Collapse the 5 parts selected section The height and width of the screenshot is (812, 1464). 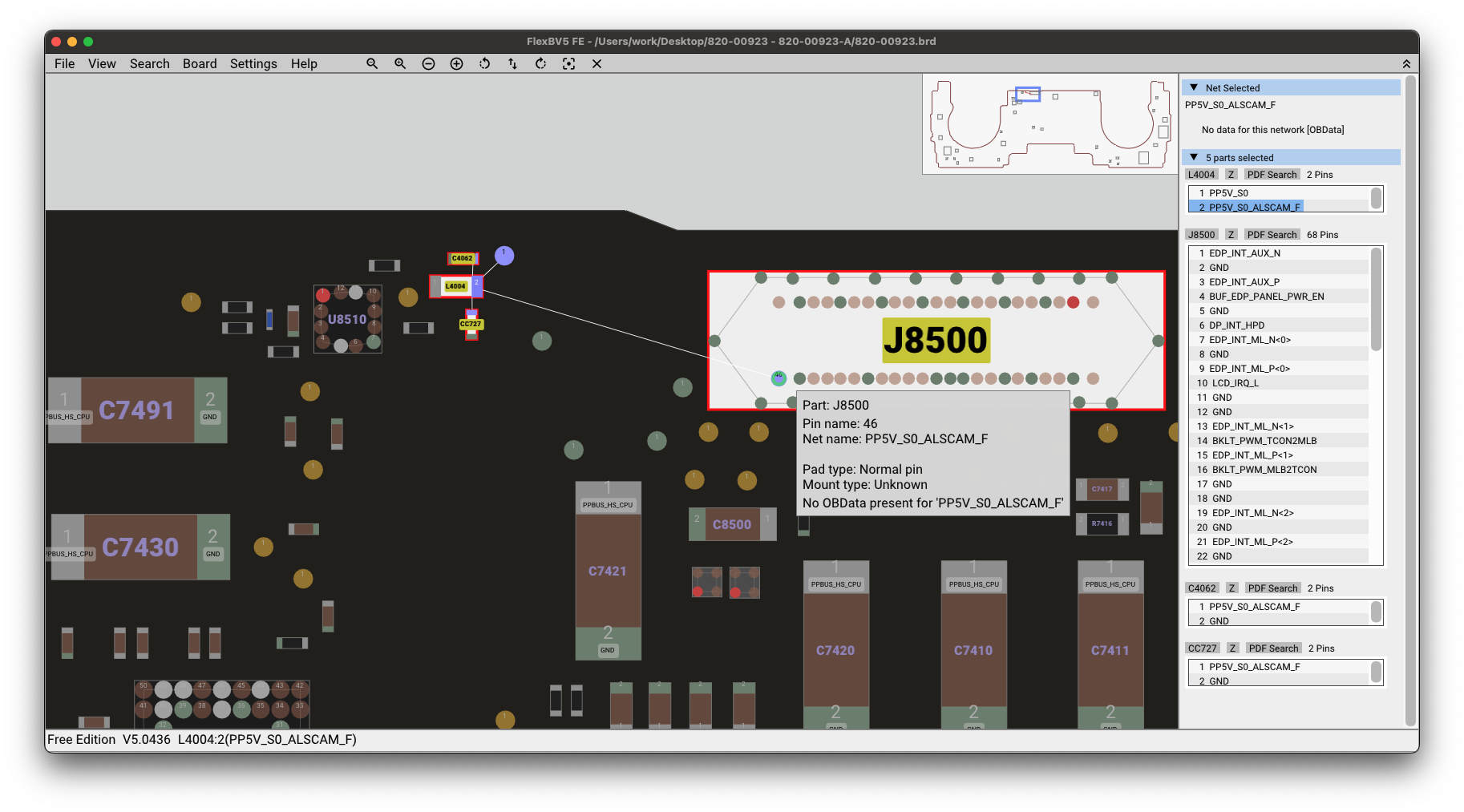1194,157
